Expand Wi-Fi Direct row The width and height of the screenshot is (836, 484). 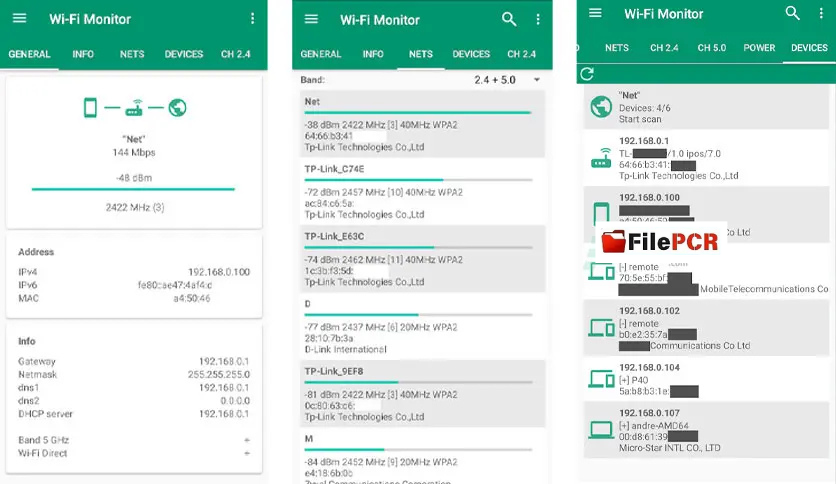(134, 453)
